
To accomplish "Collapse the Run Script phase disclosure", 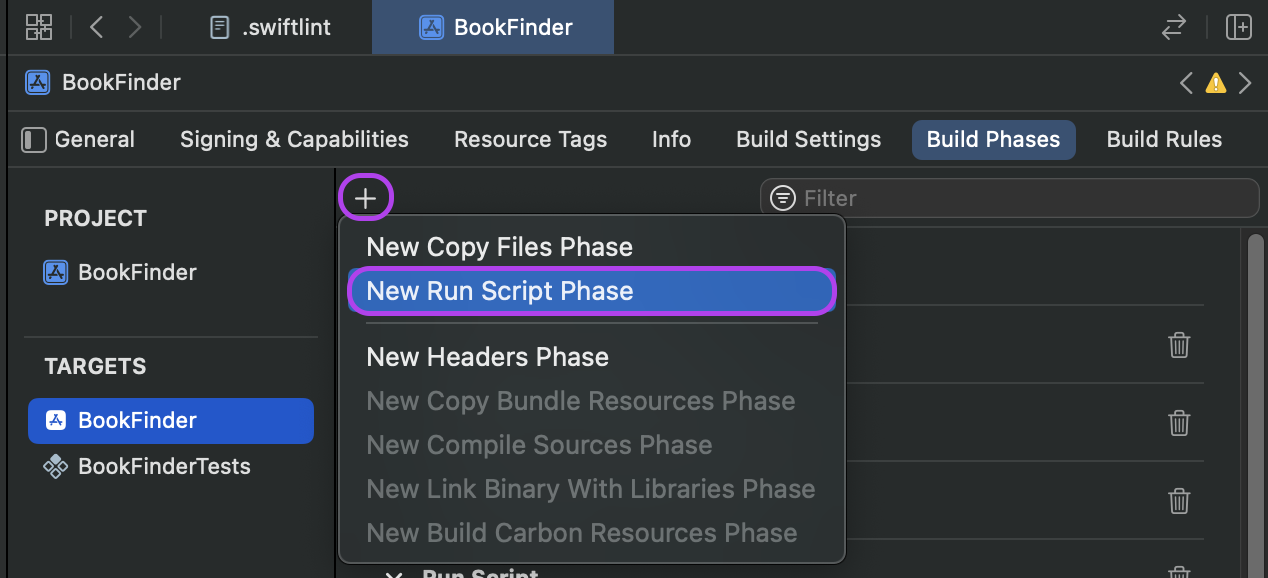I will pos(394,574).
